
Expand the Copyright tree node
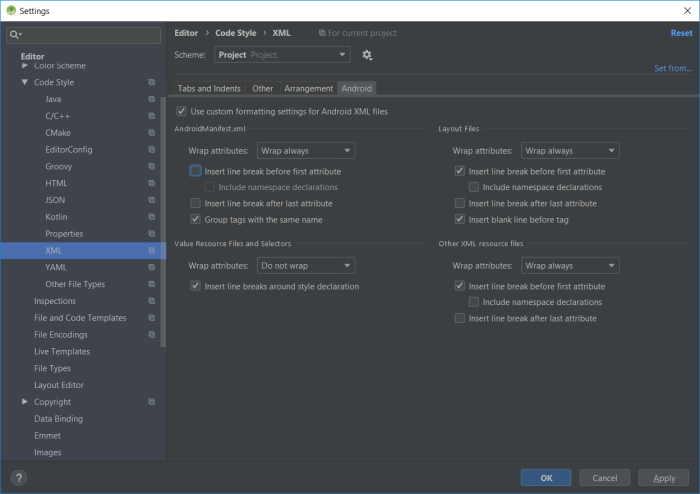25,402
